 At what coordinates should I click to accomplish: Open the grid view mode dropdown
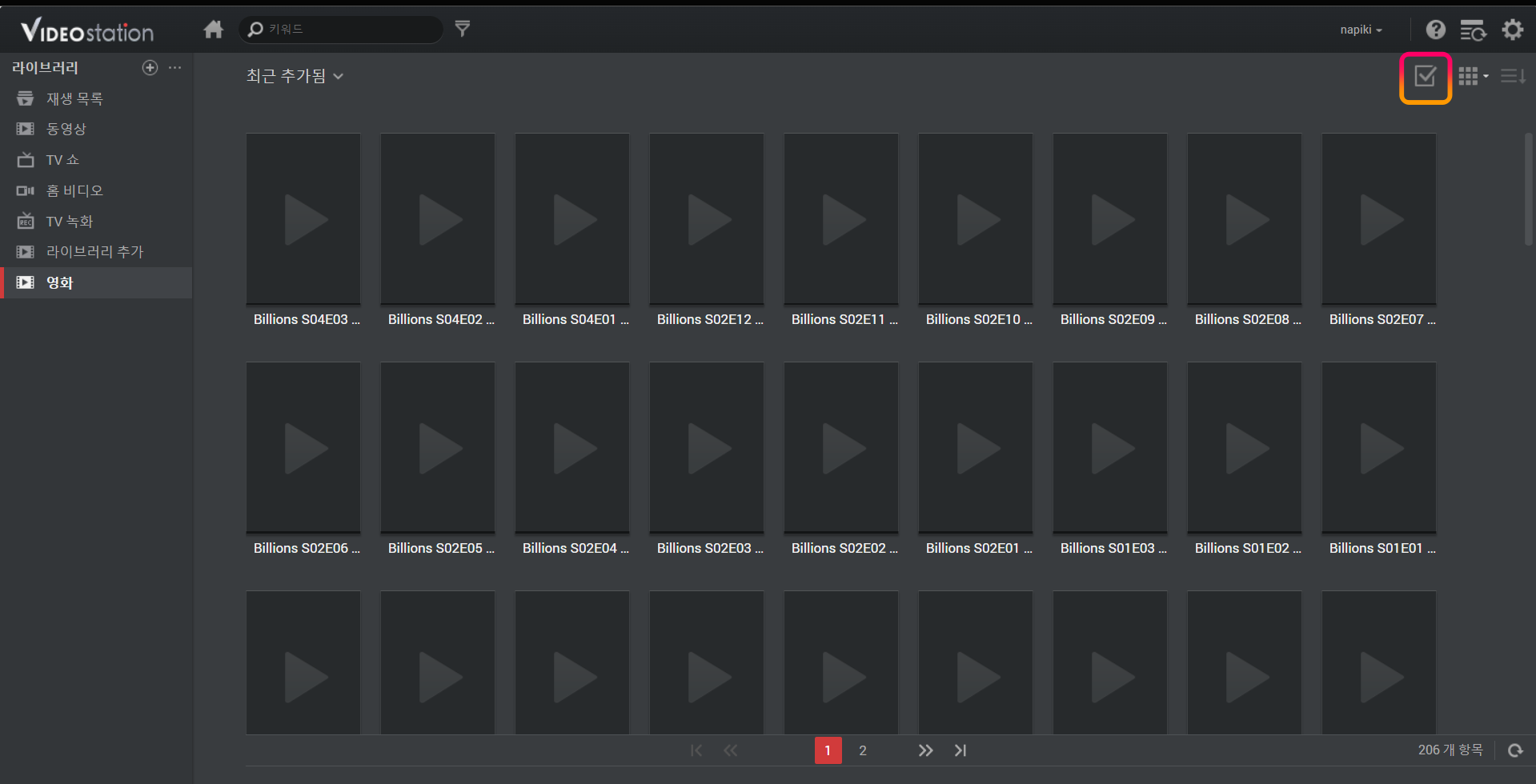(x=1473, y=76)
